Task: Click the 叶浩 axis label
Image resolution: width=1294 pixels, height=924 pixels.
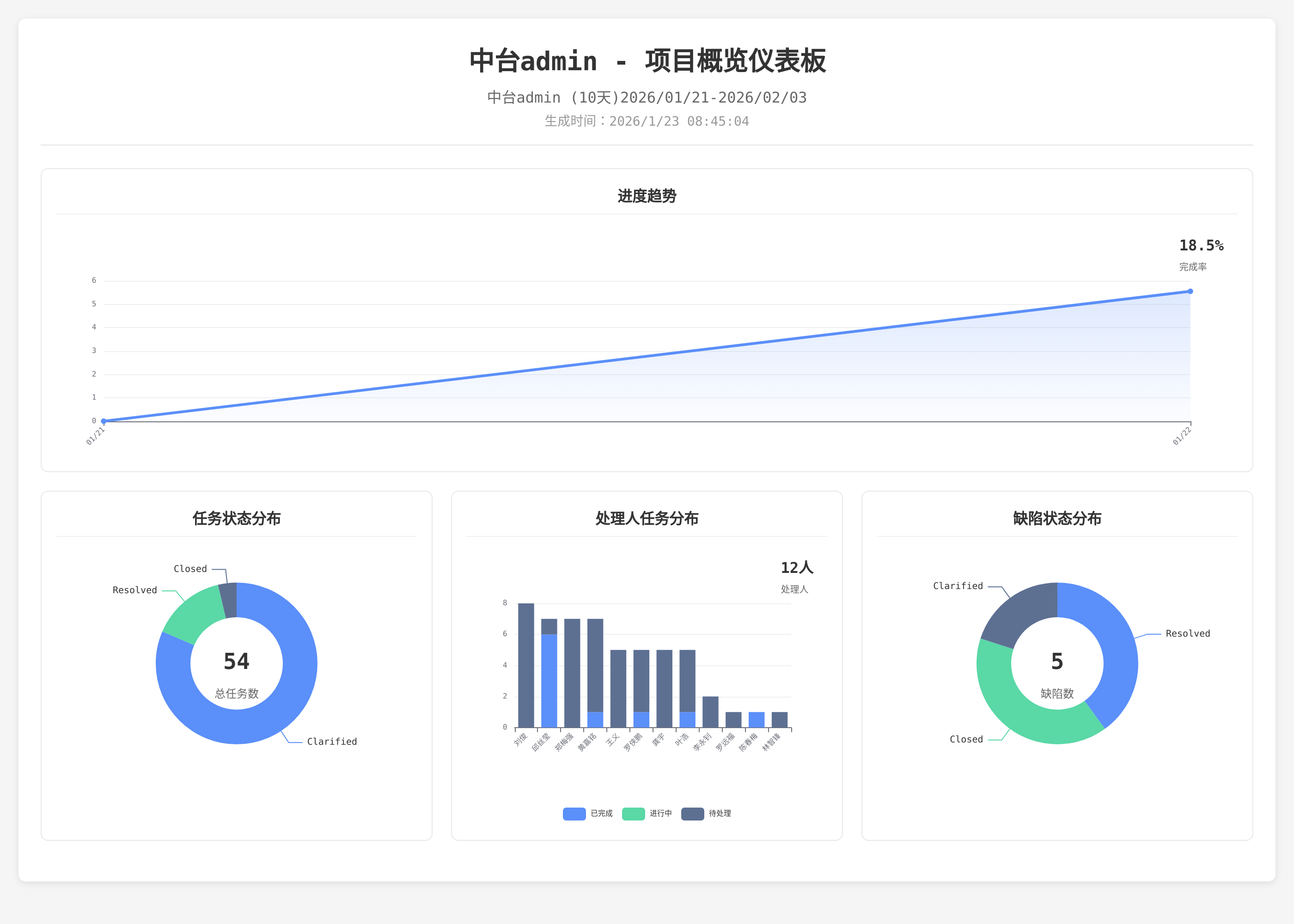Action: [682, 739]
